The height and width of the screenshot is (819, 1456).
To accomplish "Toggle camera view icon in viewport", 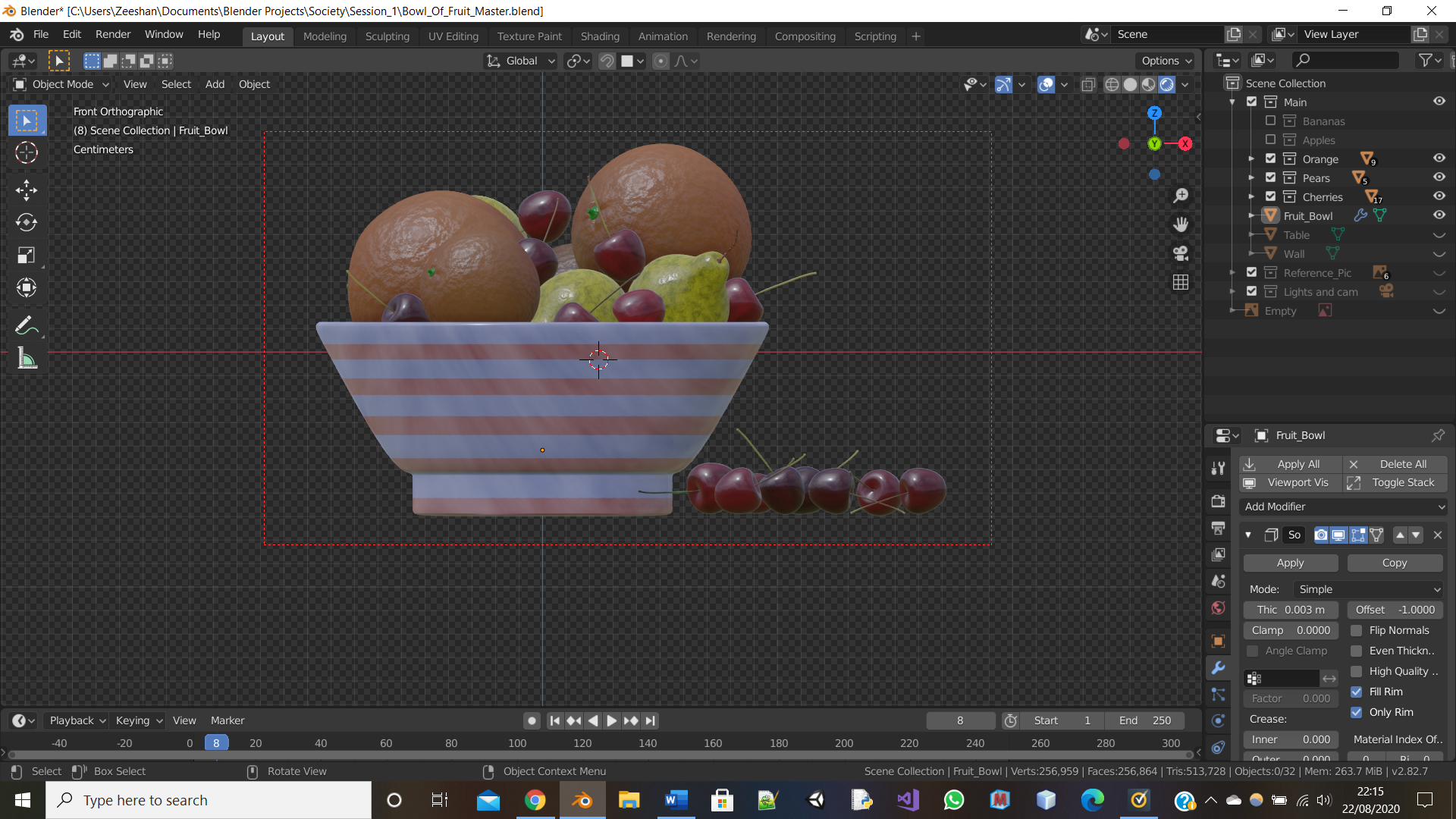I will 1181,253.
